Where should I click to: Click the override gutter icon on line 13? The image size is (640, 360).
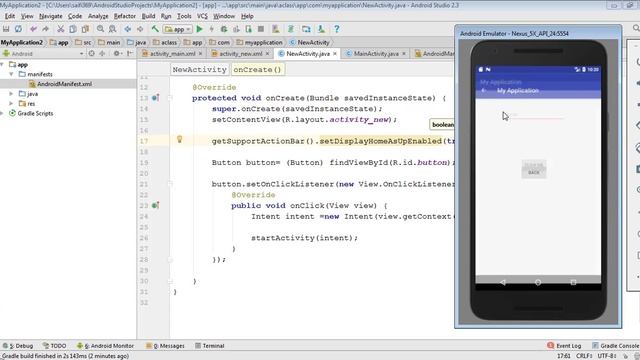coord(156,98)
